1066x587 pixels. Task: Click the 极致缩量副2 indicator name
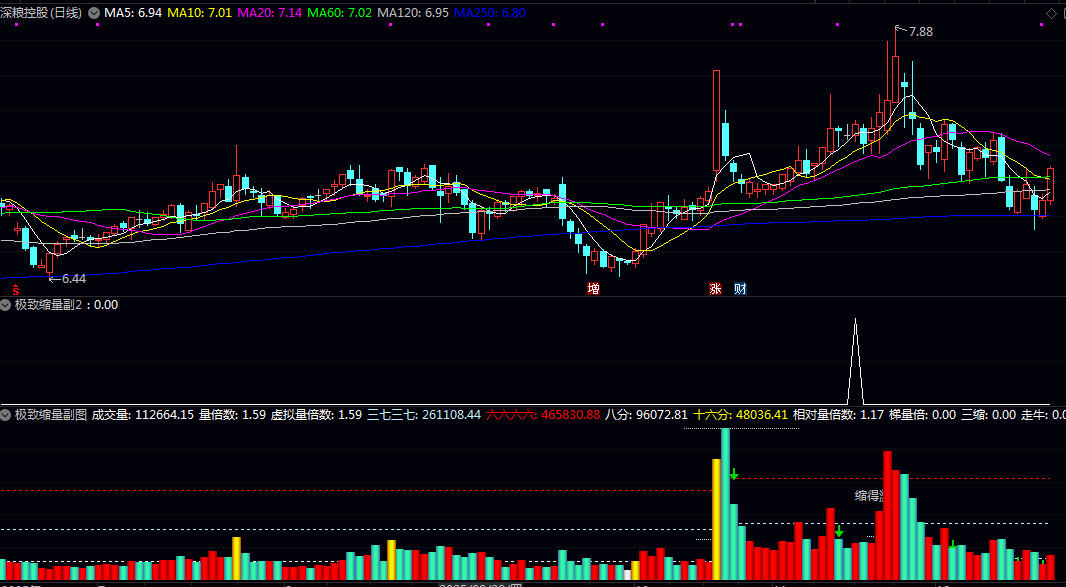pos(48,305)
